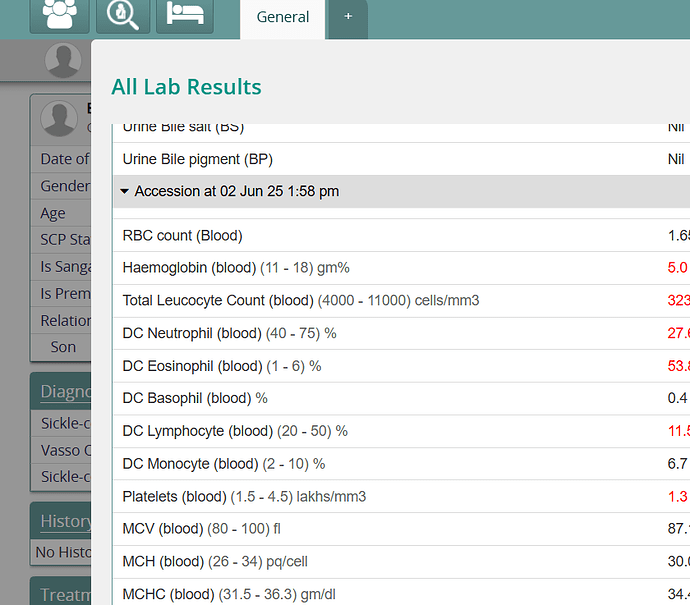The height and width of the screenshot is (605, 690).
Task: Open the plus tab for new dashboard
Action: pos(348,17)
